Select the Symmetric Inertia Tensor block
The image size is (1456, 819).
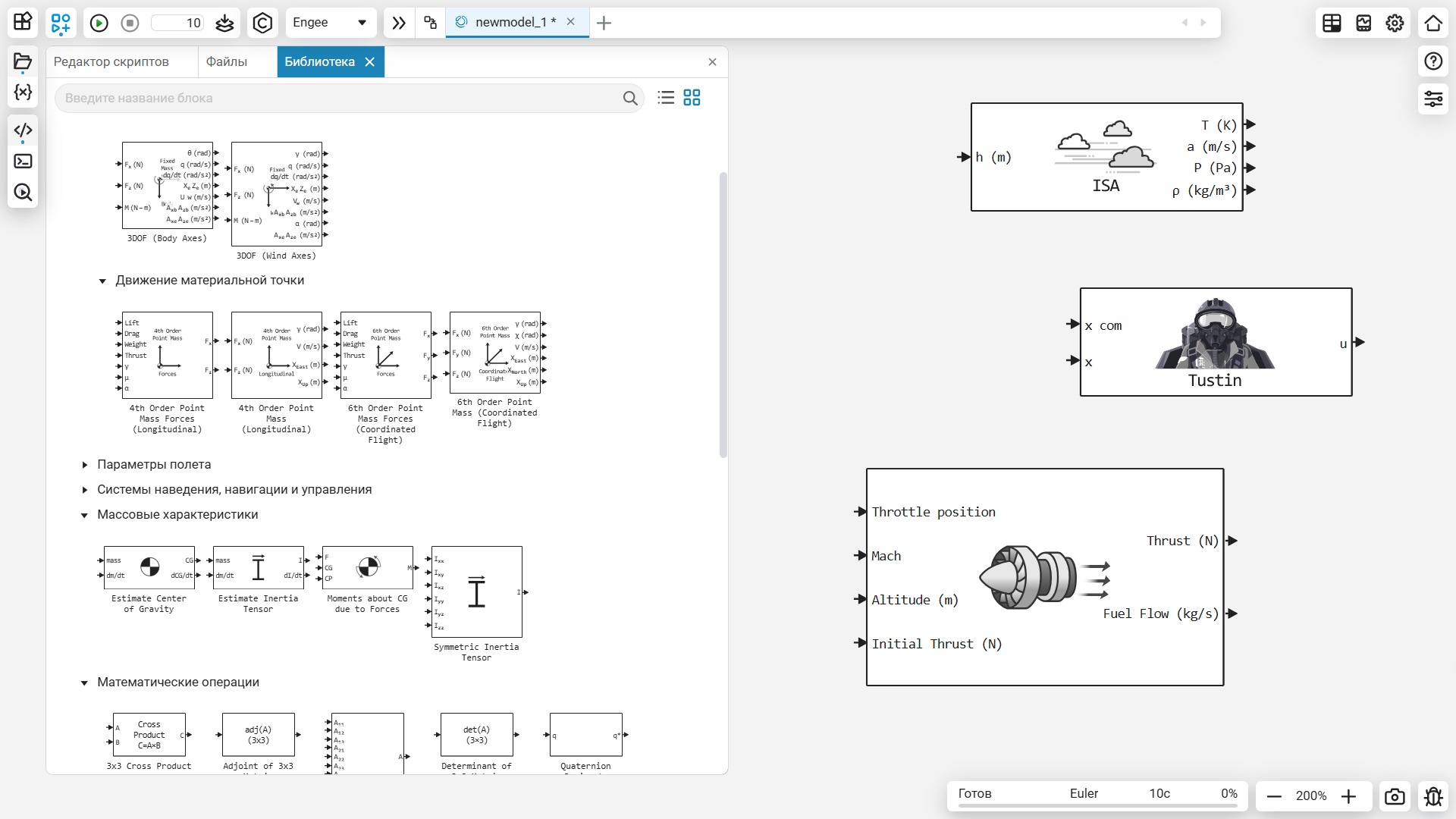[x=476, y=592]
